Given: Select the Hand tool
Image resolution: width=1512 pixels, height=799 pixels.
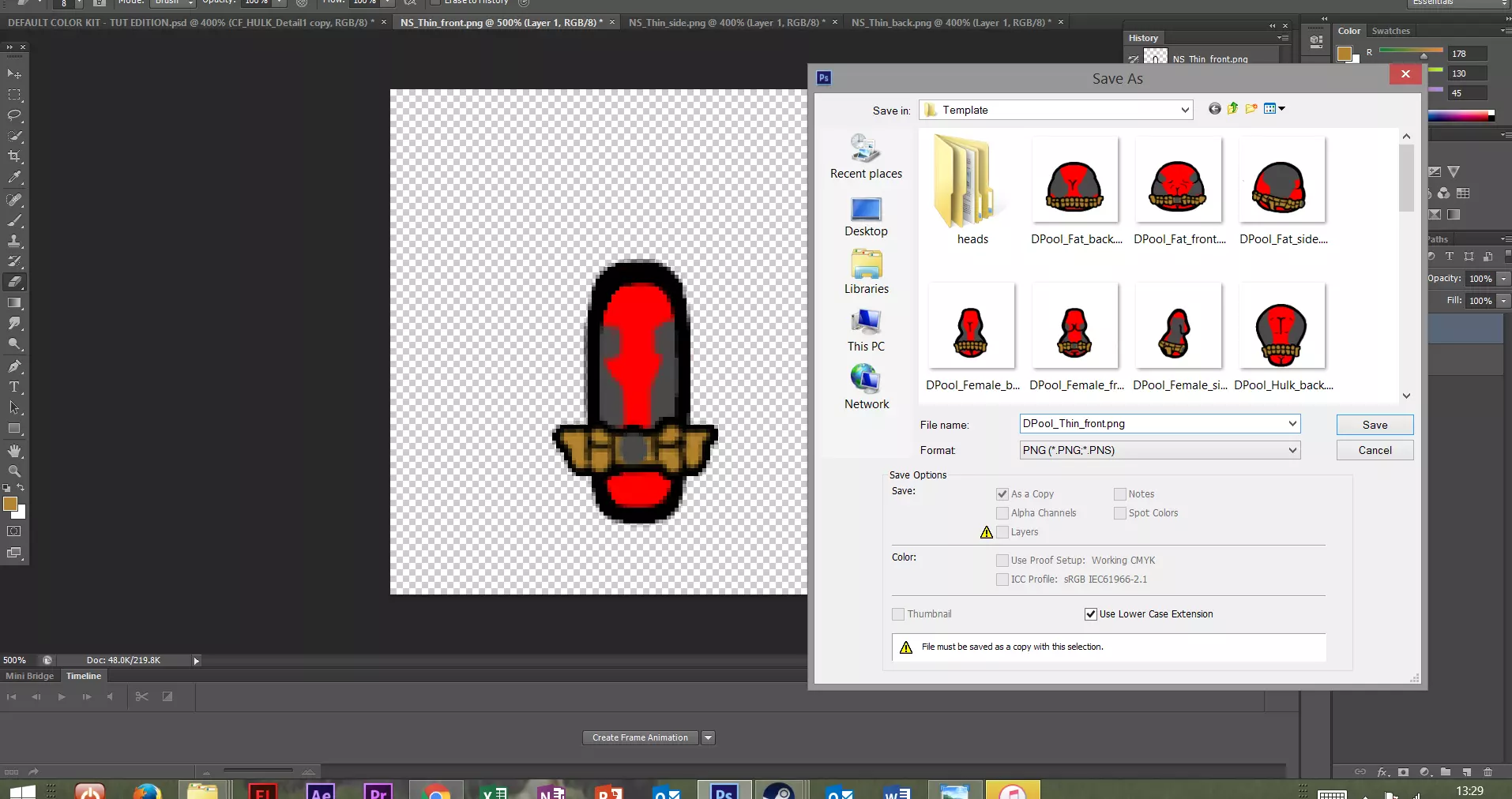Looking at the screenshot, I should [x=14, y=451].
